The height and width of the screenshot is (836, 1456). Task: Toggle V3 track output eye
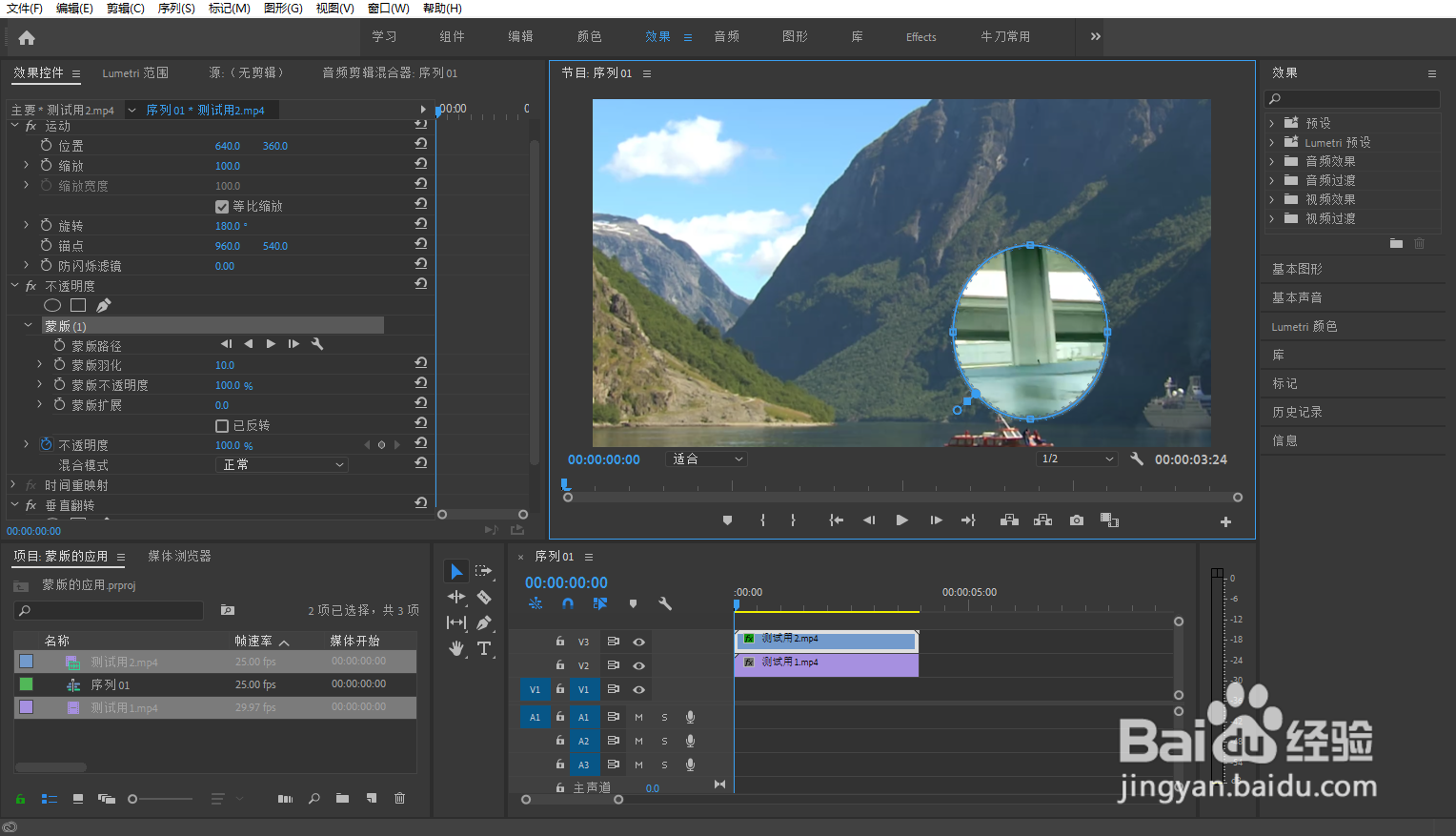[x=638, y=642]
